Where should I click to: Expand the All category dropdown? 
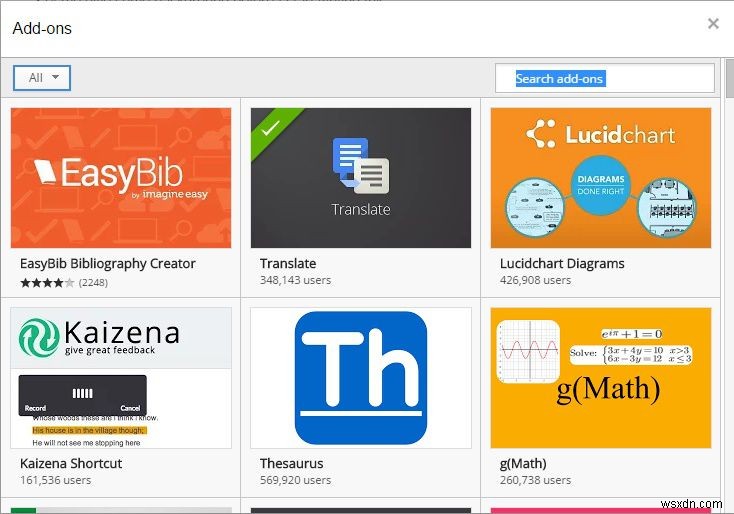point(42,78)
